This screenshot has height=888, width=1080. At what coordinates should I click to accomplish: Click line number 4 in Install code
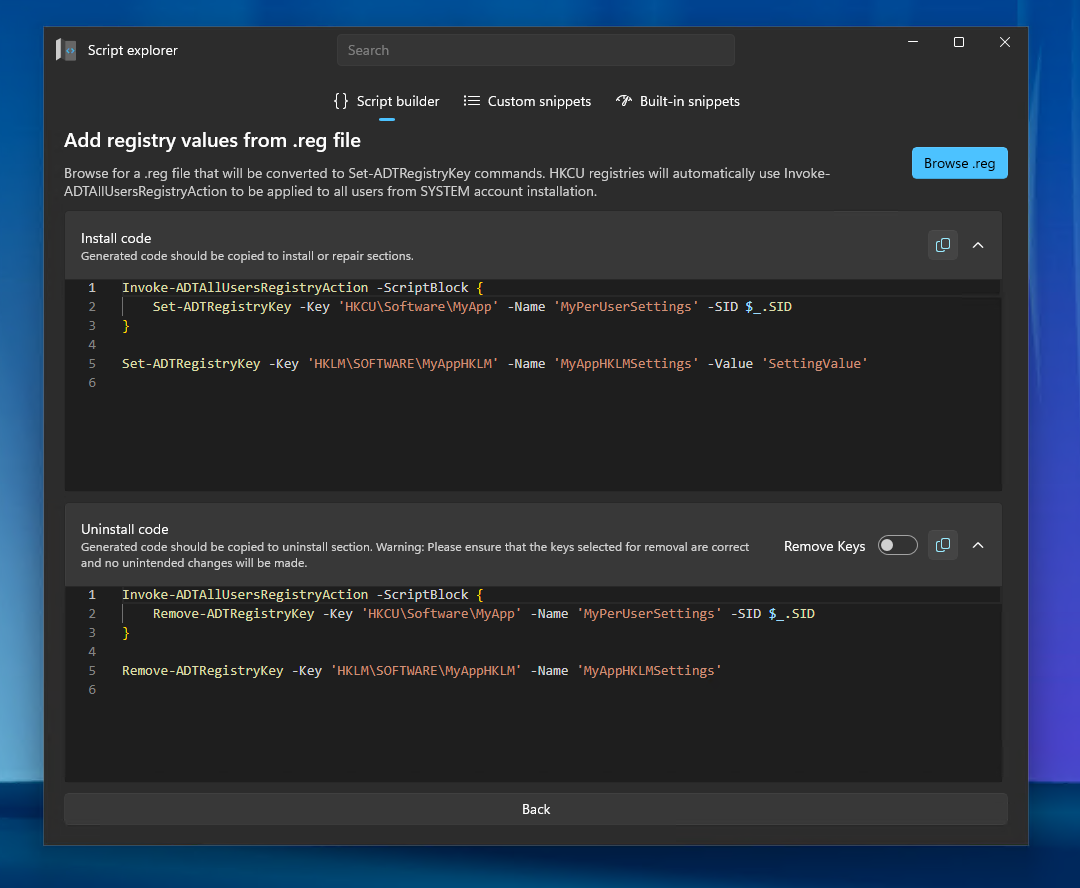pos(92,344)
